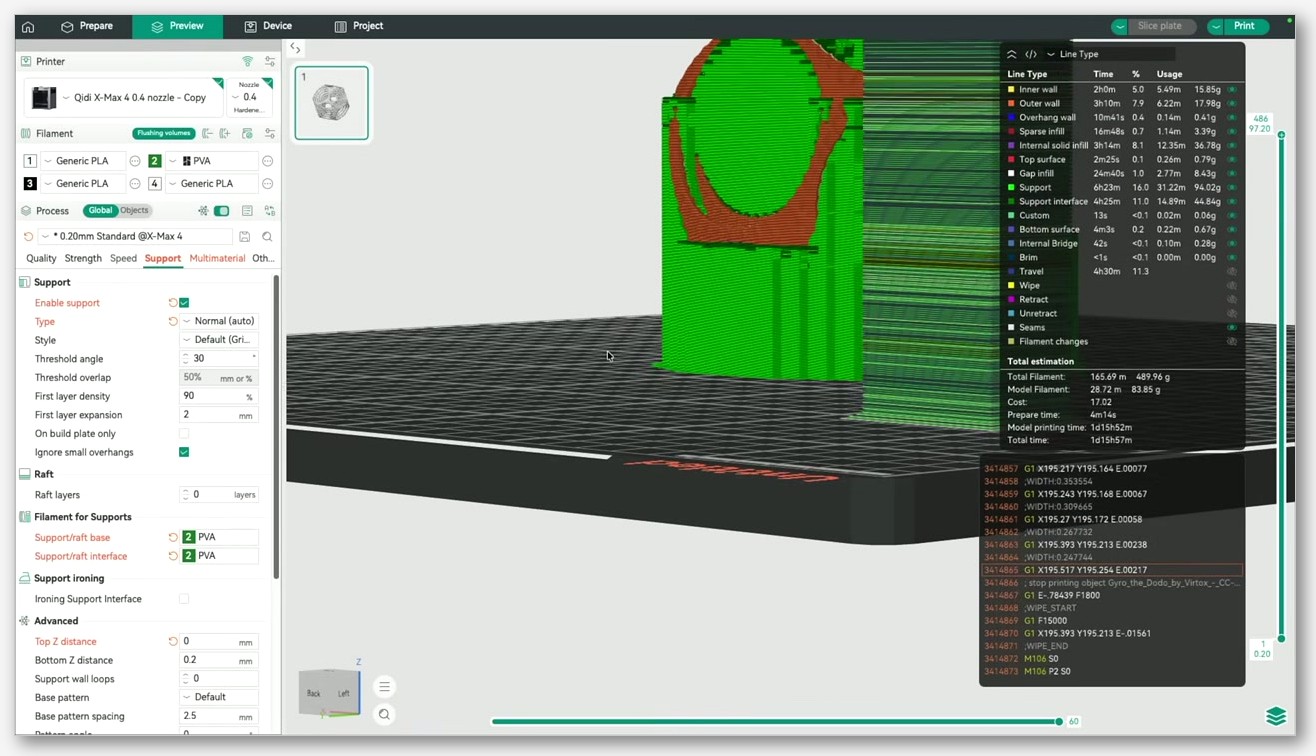Open the printer preset dropdown
This screenshot has height=756, width=1316.
124,98
